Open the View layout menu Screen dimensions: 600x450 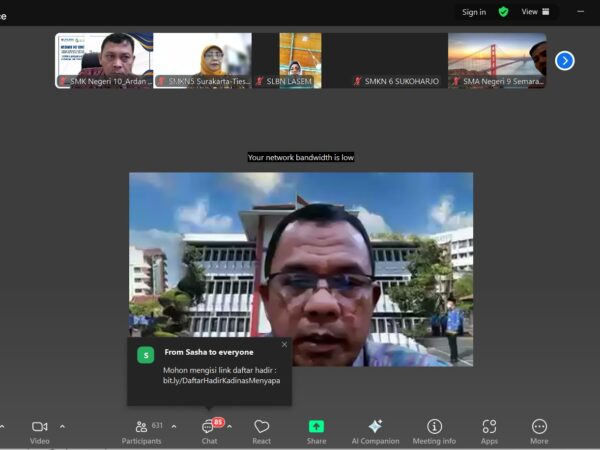pos(535,12)
